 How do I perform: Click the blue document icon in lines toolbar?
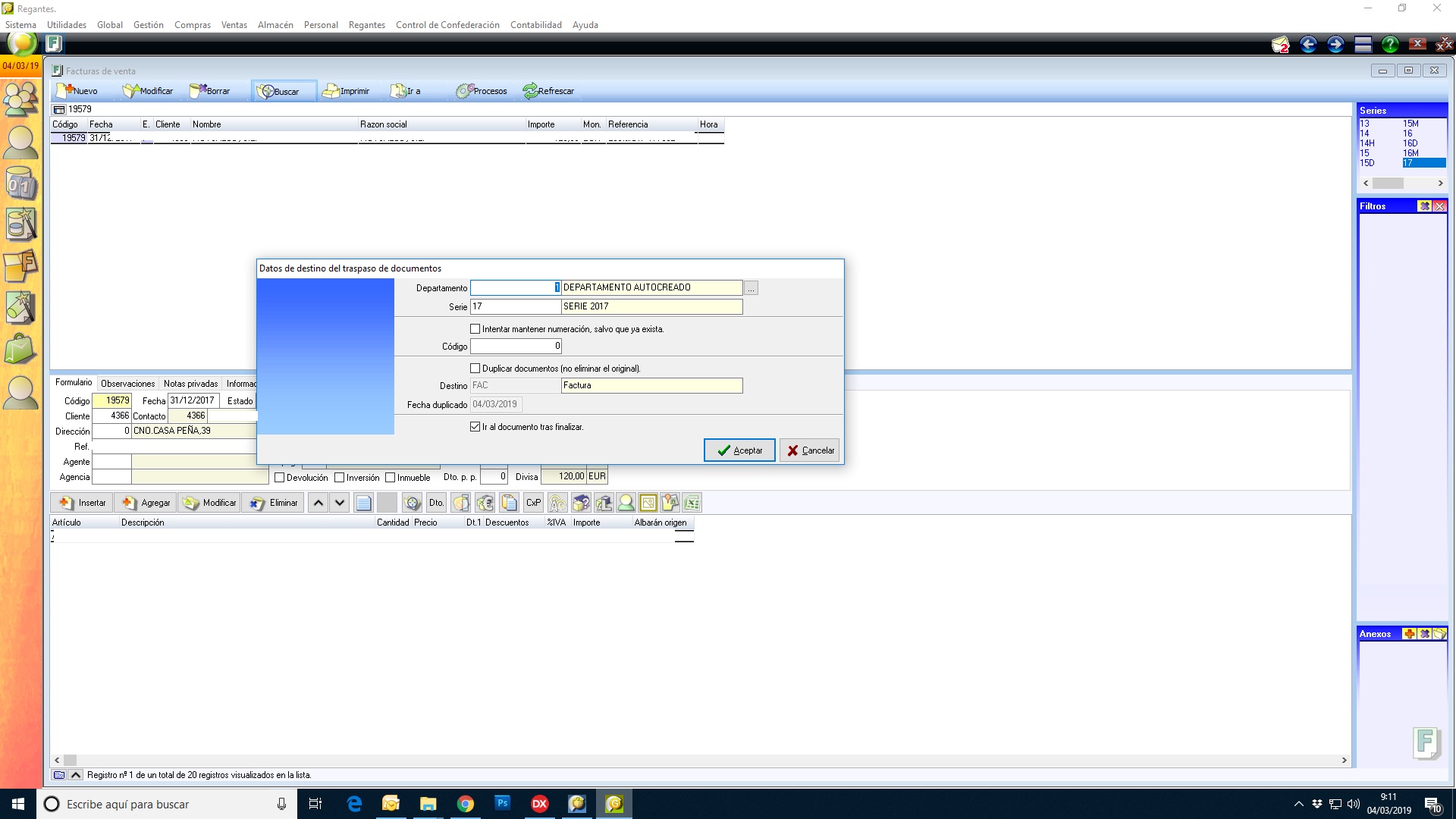tap(363, 503)
